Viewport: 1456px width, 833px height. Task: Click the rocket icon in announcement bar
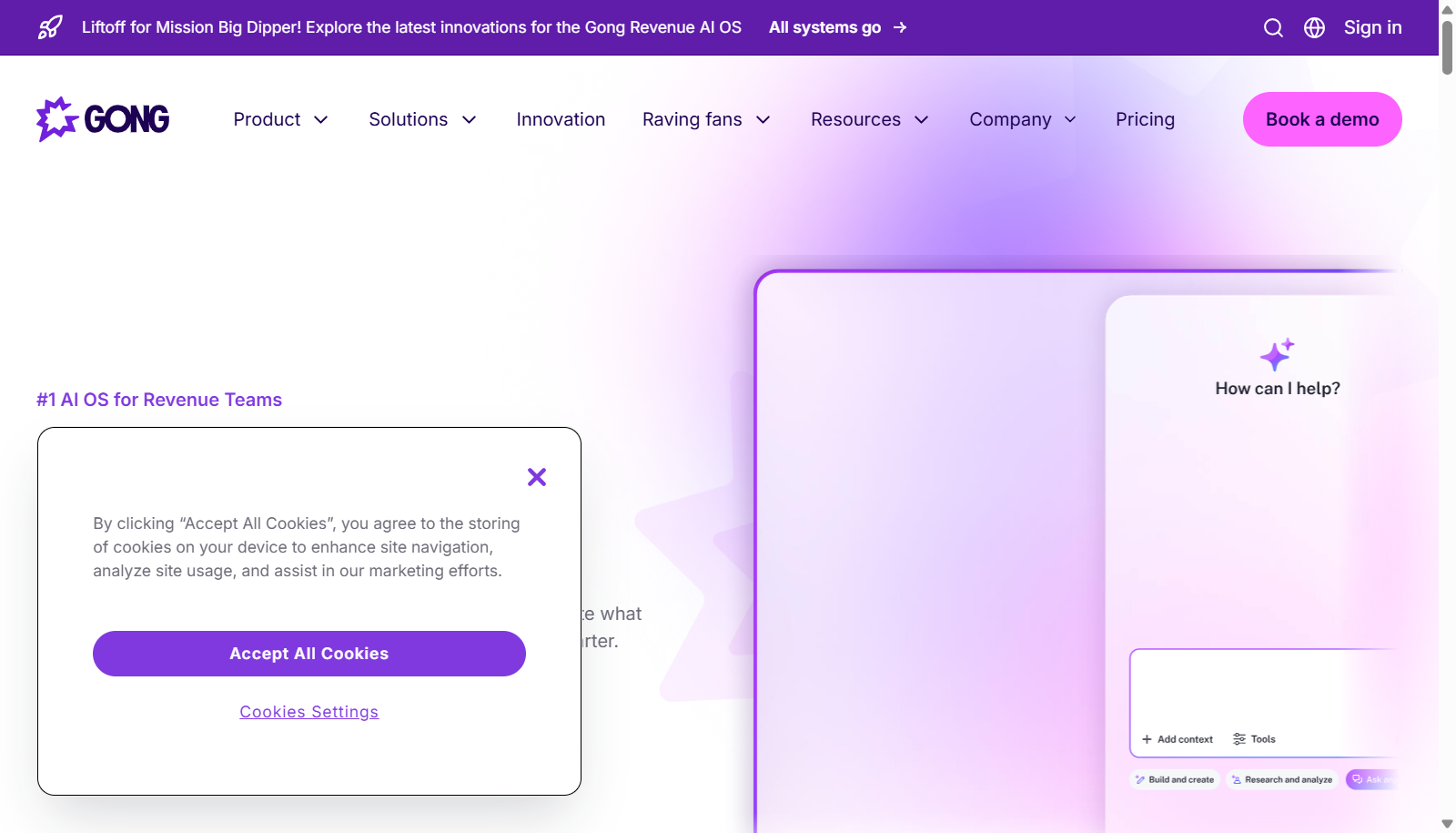pyautogui.click(x=50, y=27)
